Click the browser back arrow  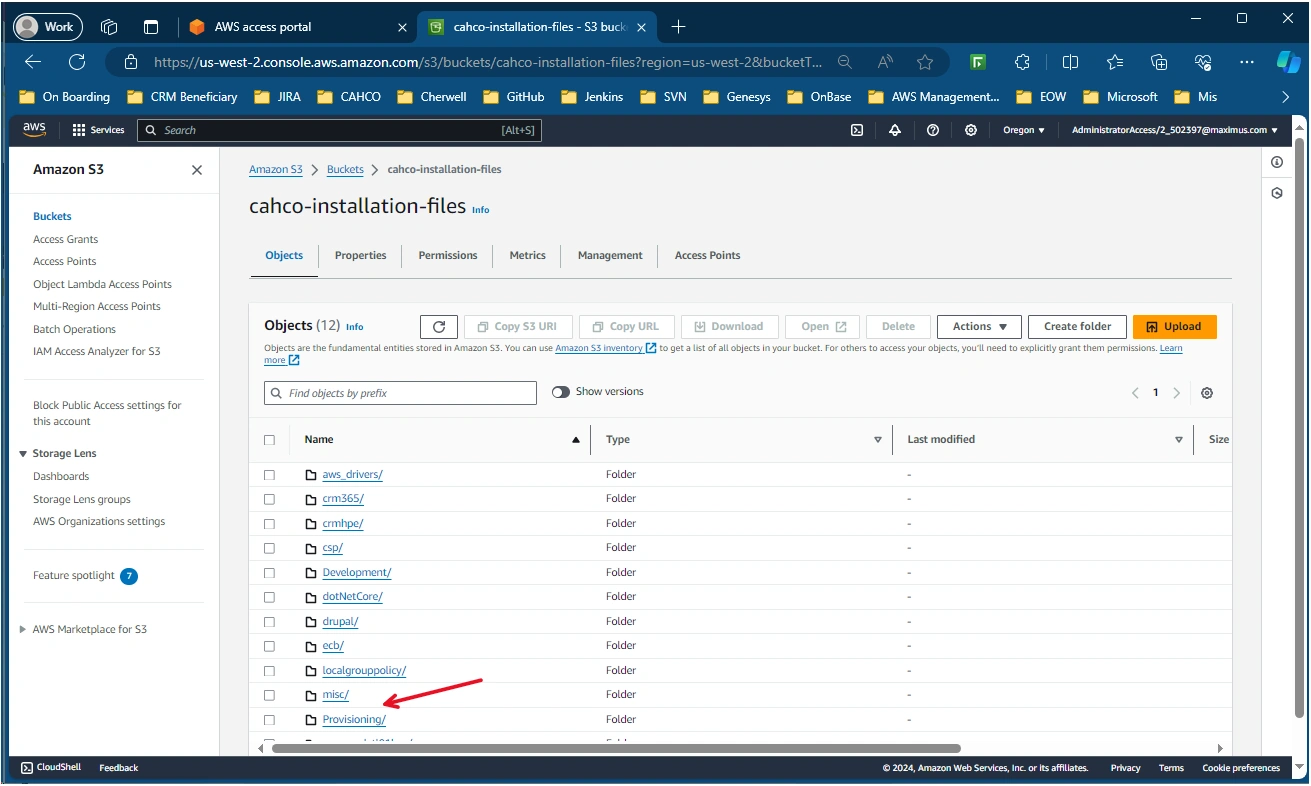point(33,62)
